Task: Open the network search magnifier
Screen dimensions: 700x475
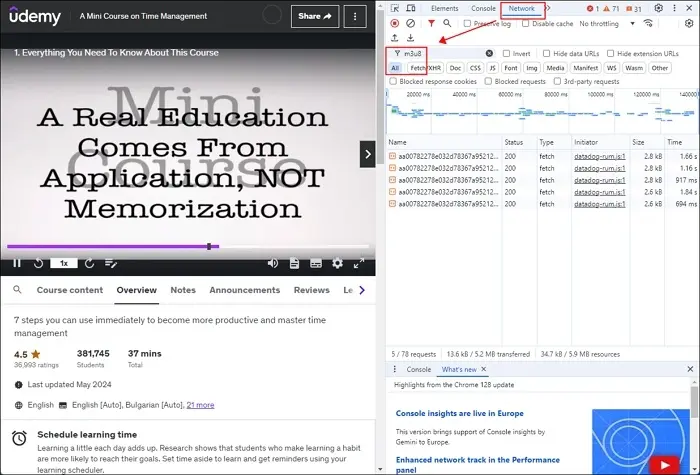Action: 449,23
